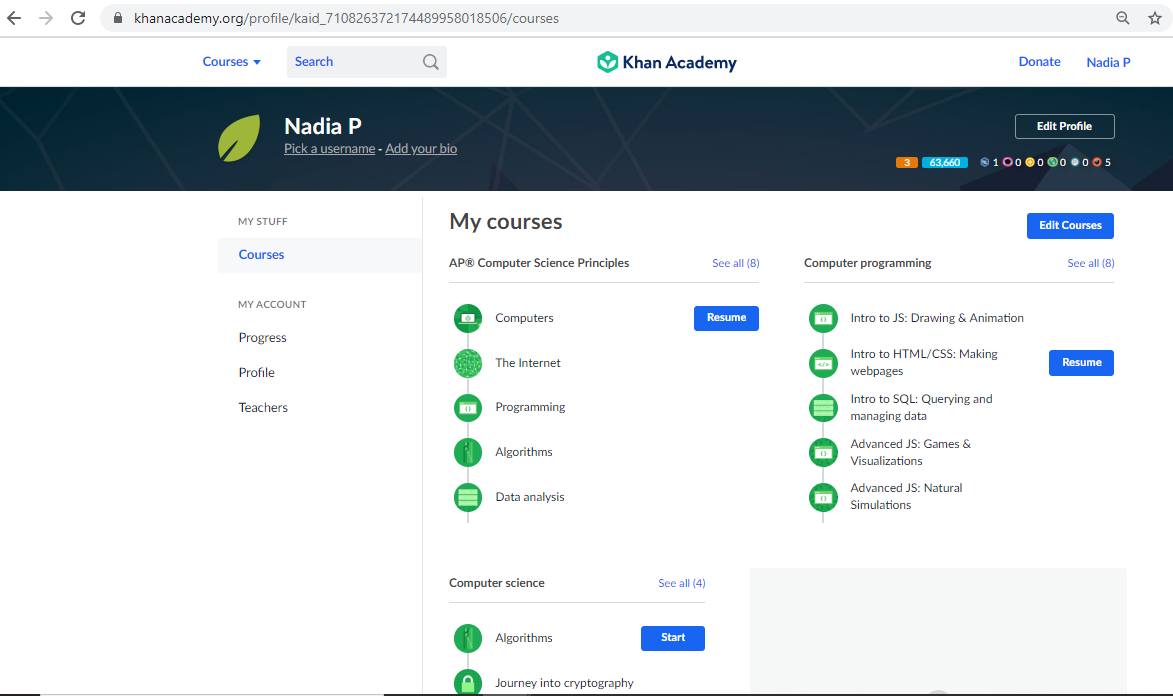Bookmark this page with the star icon
1173x696 pixels.
point(1155,18)
